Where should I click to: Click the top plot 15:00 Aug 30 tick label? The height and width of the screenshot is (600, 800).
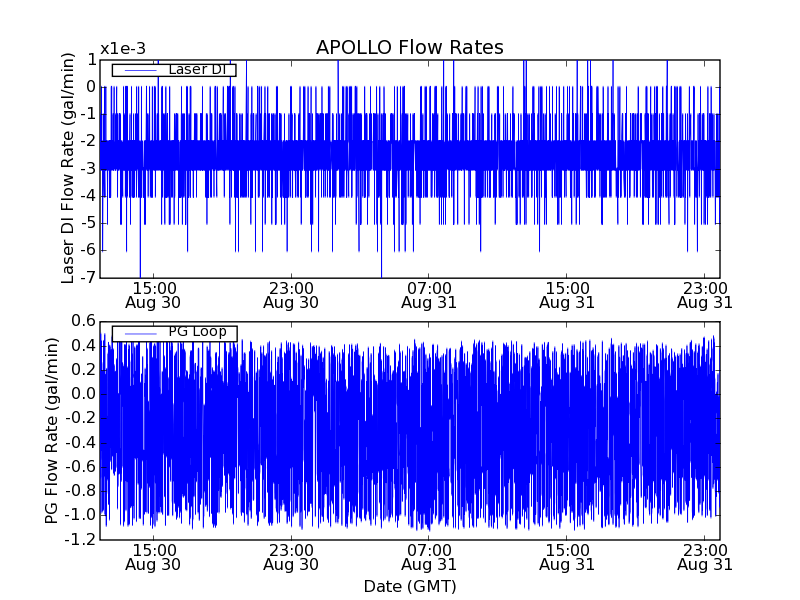point(153,295)
